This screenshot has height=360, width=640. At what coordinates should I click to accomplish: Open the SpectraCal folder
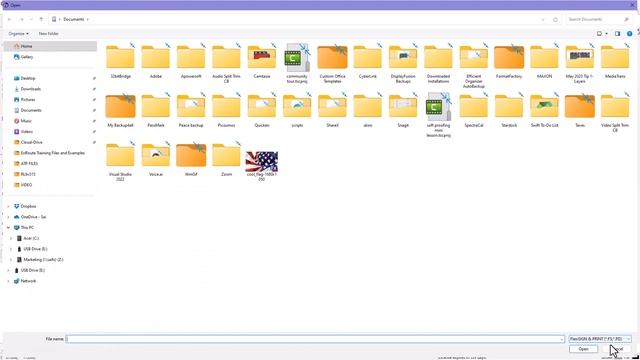tap(473, 110)
